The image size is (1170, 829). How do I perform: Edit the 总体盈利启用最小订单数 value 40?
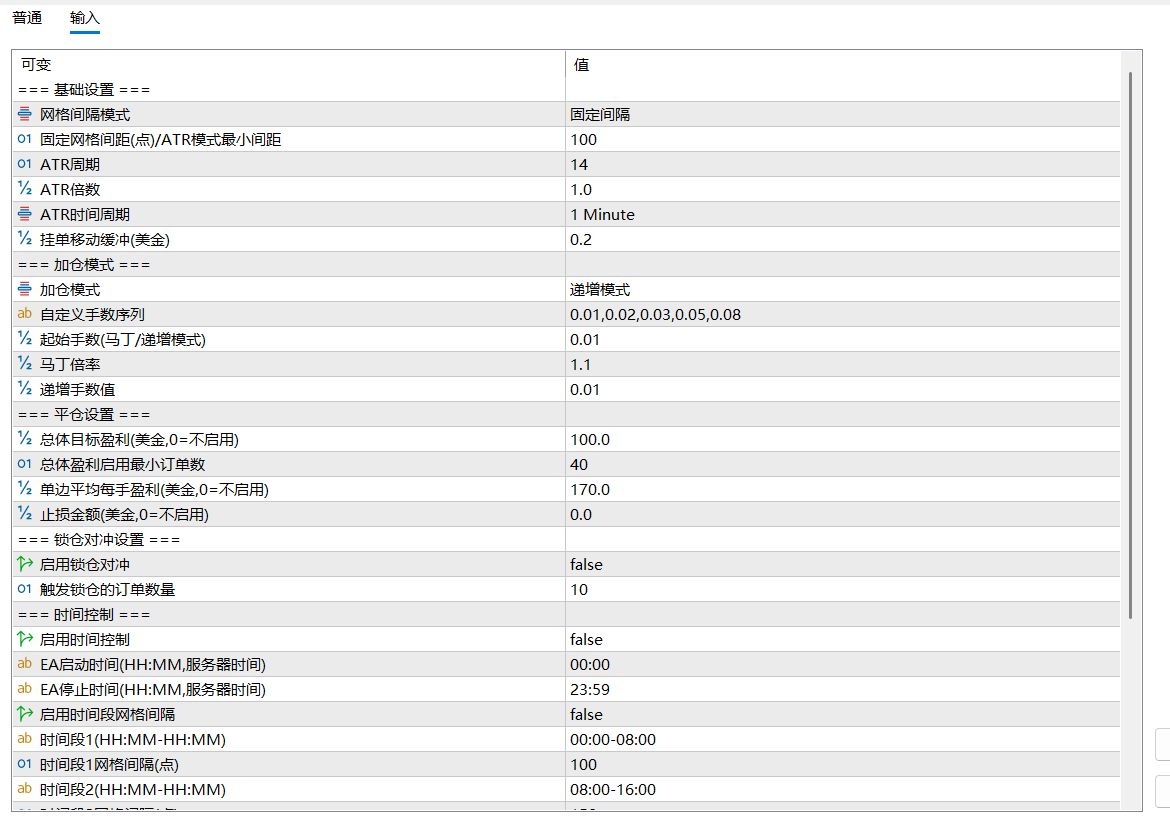tap(842, 464)
